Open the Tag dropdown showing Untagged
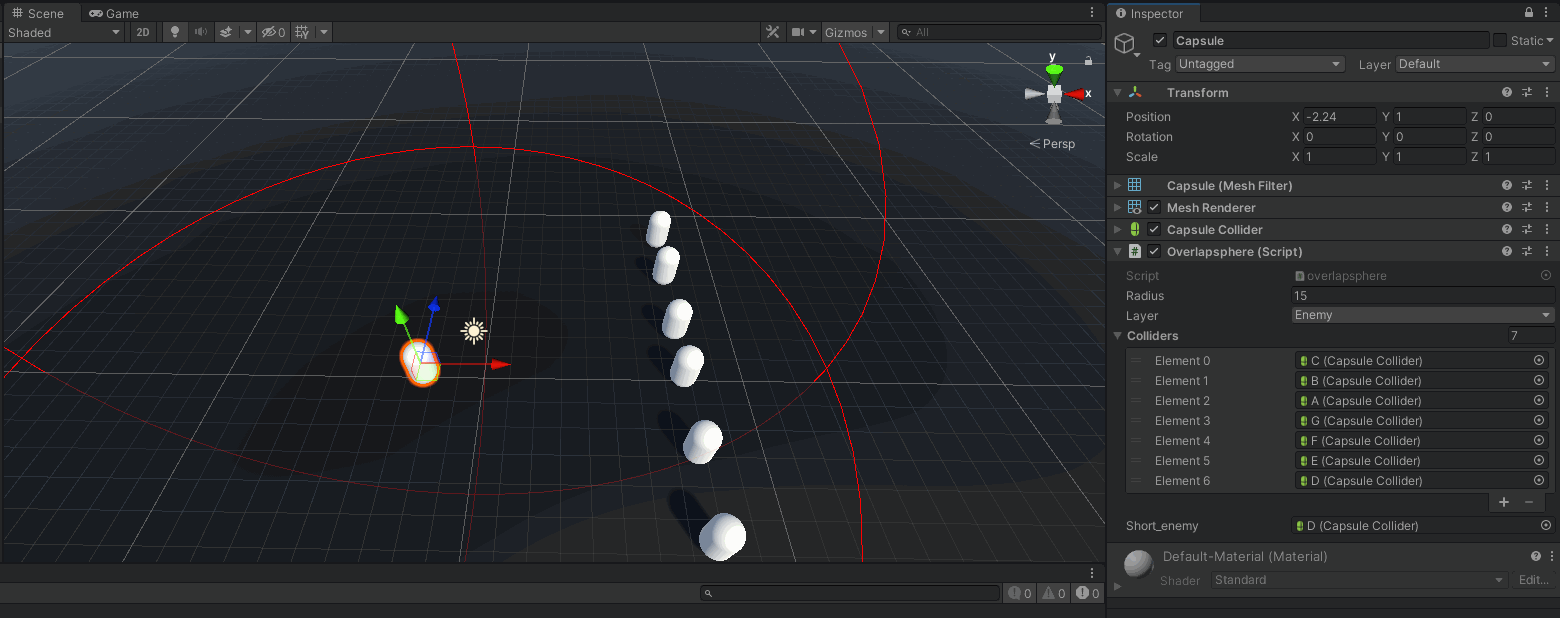The width and height of the screenshot is (1560, 618). click(x=1260, y=64)
